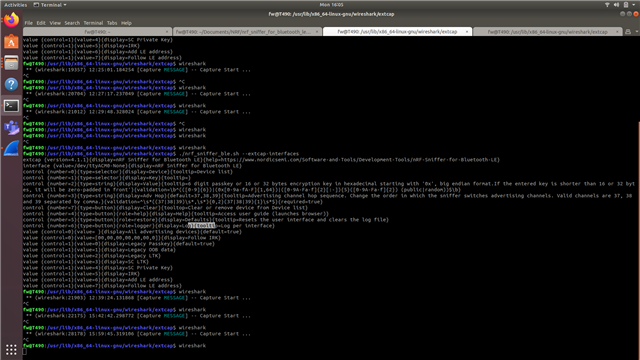Open the Edit menu
640x360 pixels.
tap(41, 23)
